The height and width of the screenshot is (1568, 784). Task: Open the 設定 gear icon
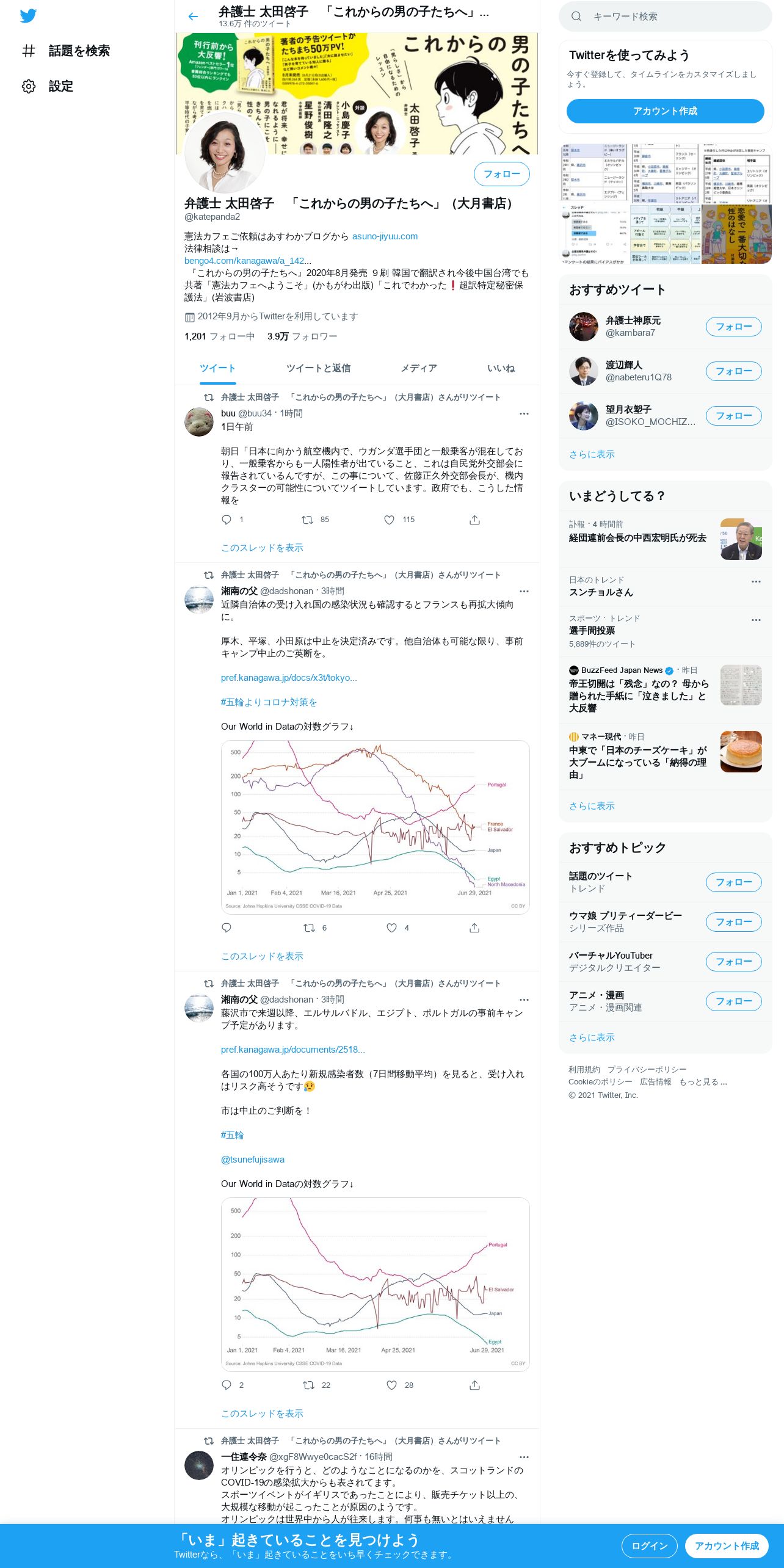click(x=29, y=86)
